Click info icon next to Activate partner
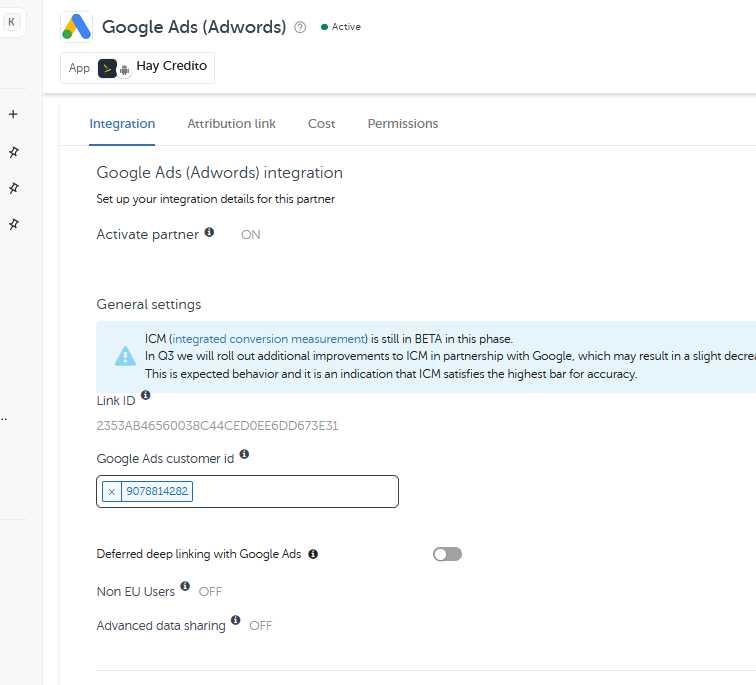Screen dimensions: 756x685 tap(209, 232)
